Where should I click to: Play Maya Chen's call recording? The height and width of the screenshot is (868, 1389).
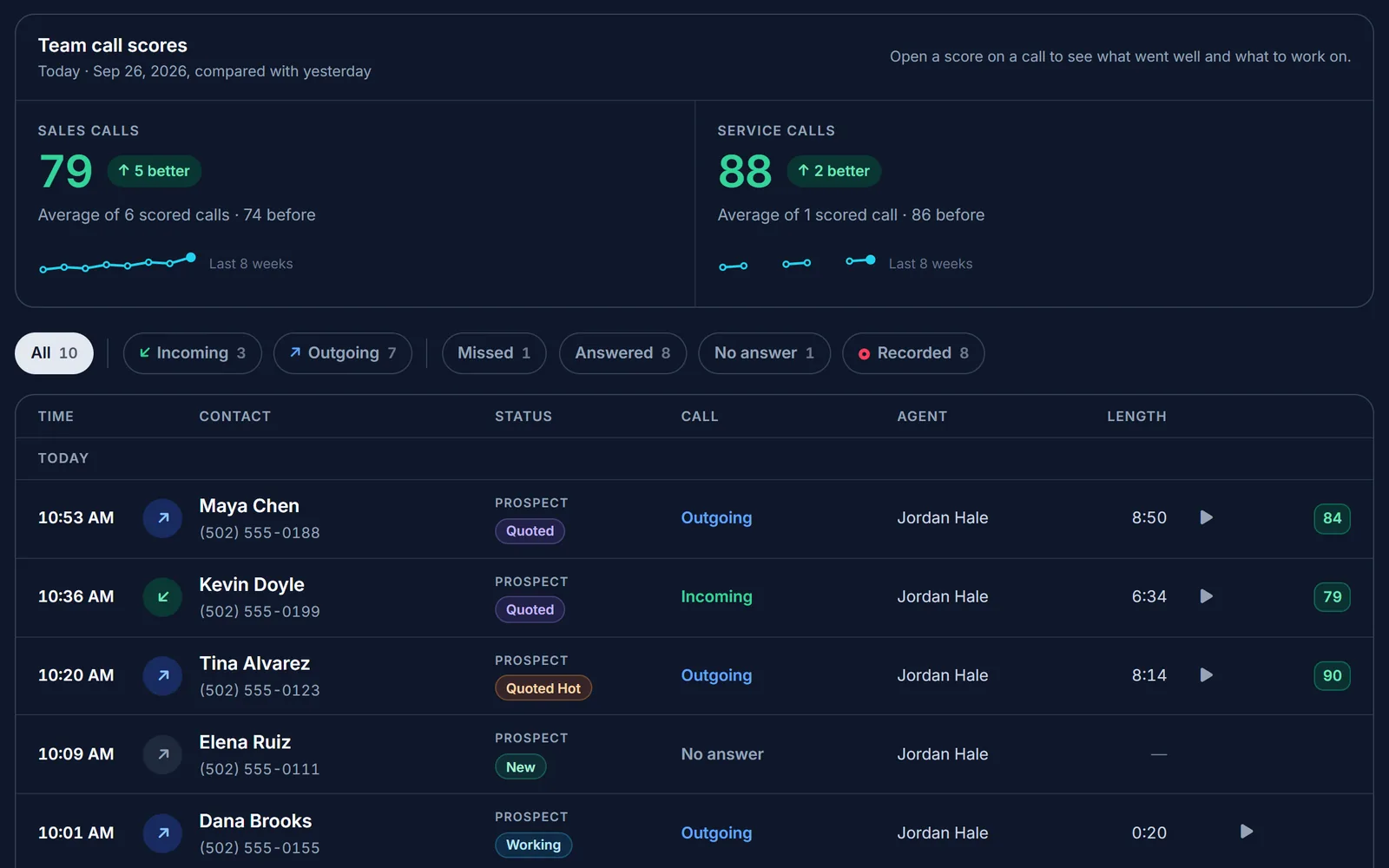(x=1206, y=518)
